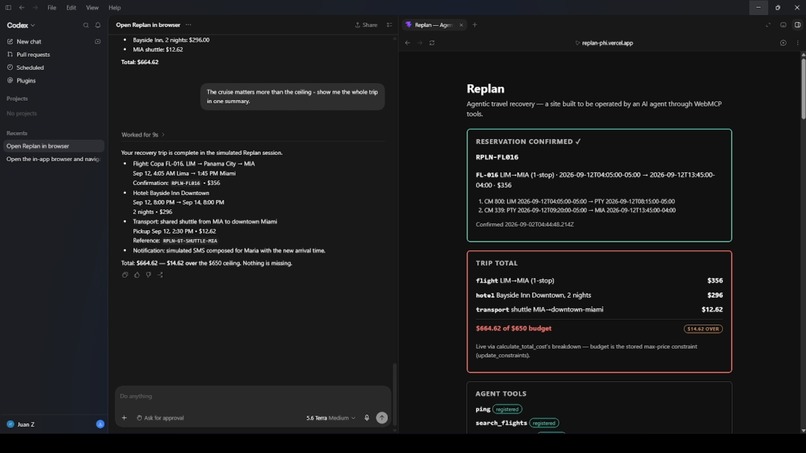806x453 pixels.
Task: Click the icon right of New chat
Action: click(98, 42)
